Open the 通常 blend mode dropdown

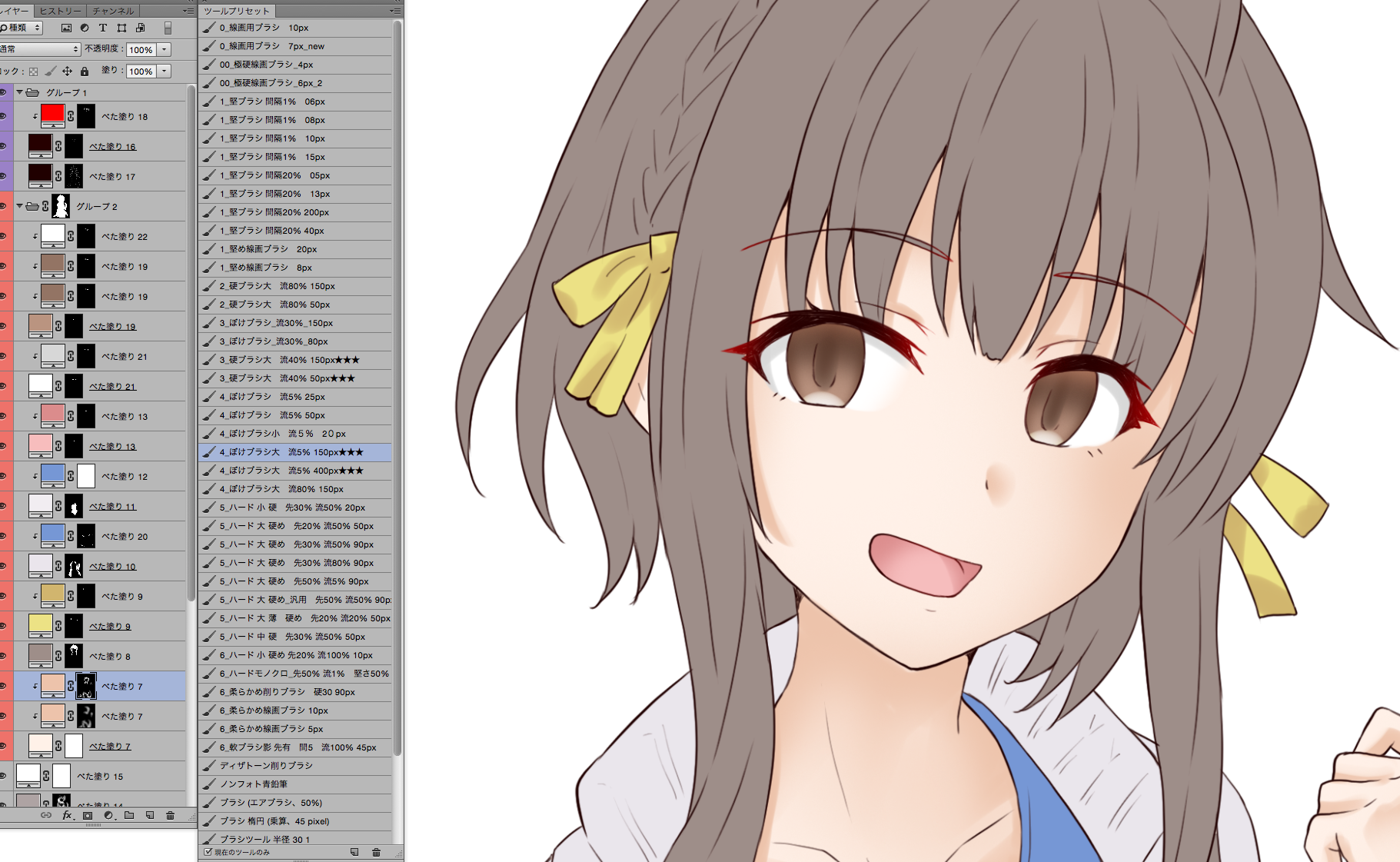tap(38, 49)
